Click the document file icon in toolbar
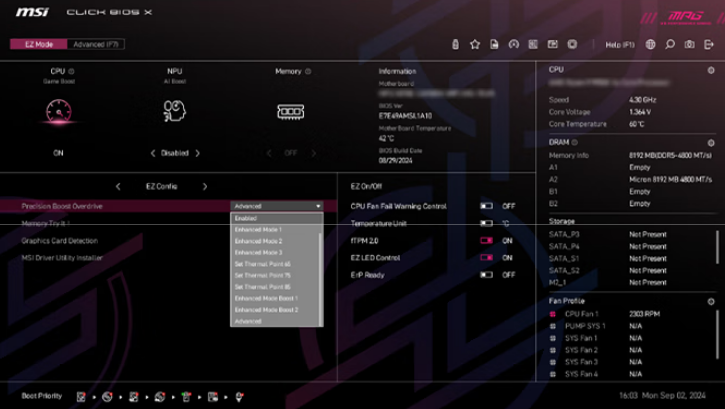Viewport: 725px width, 409px height. coord(494,44)
